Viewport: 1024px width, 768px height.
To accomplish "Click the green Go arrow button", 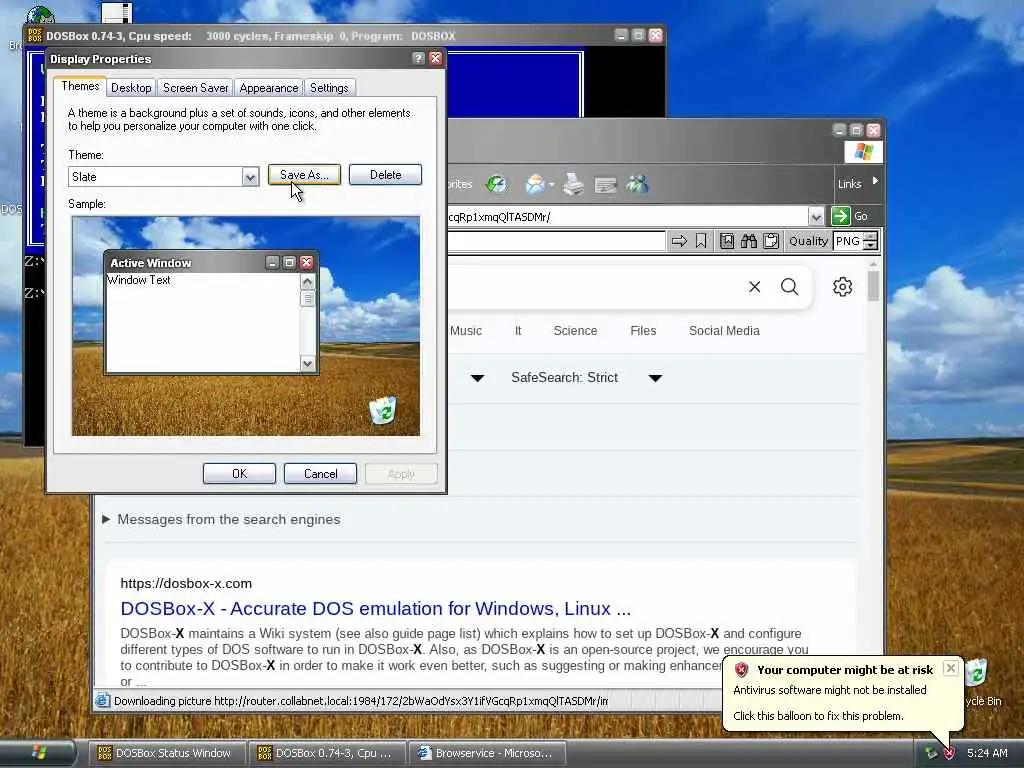I will pyautogui.click(x=840, y=216).
